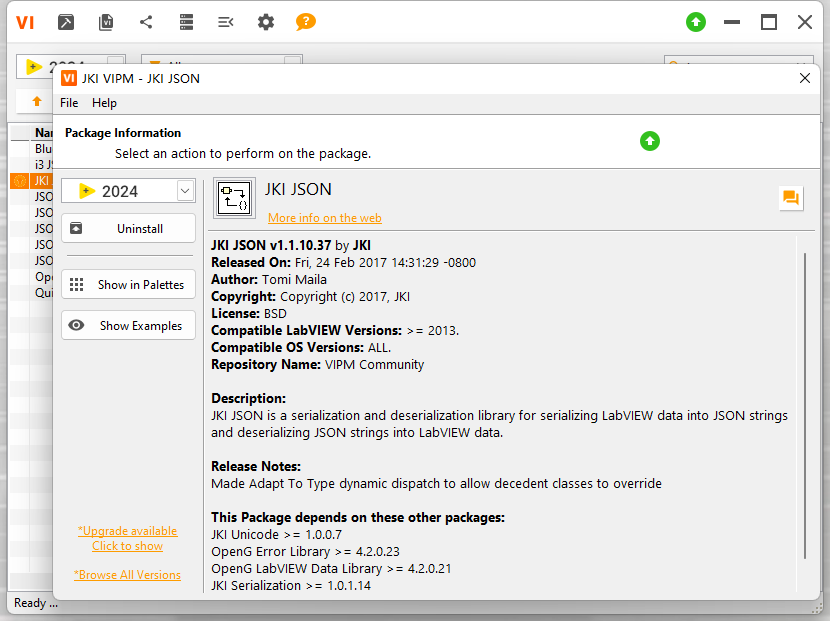
Task: Open the File menu
Action: coord(69,103)
